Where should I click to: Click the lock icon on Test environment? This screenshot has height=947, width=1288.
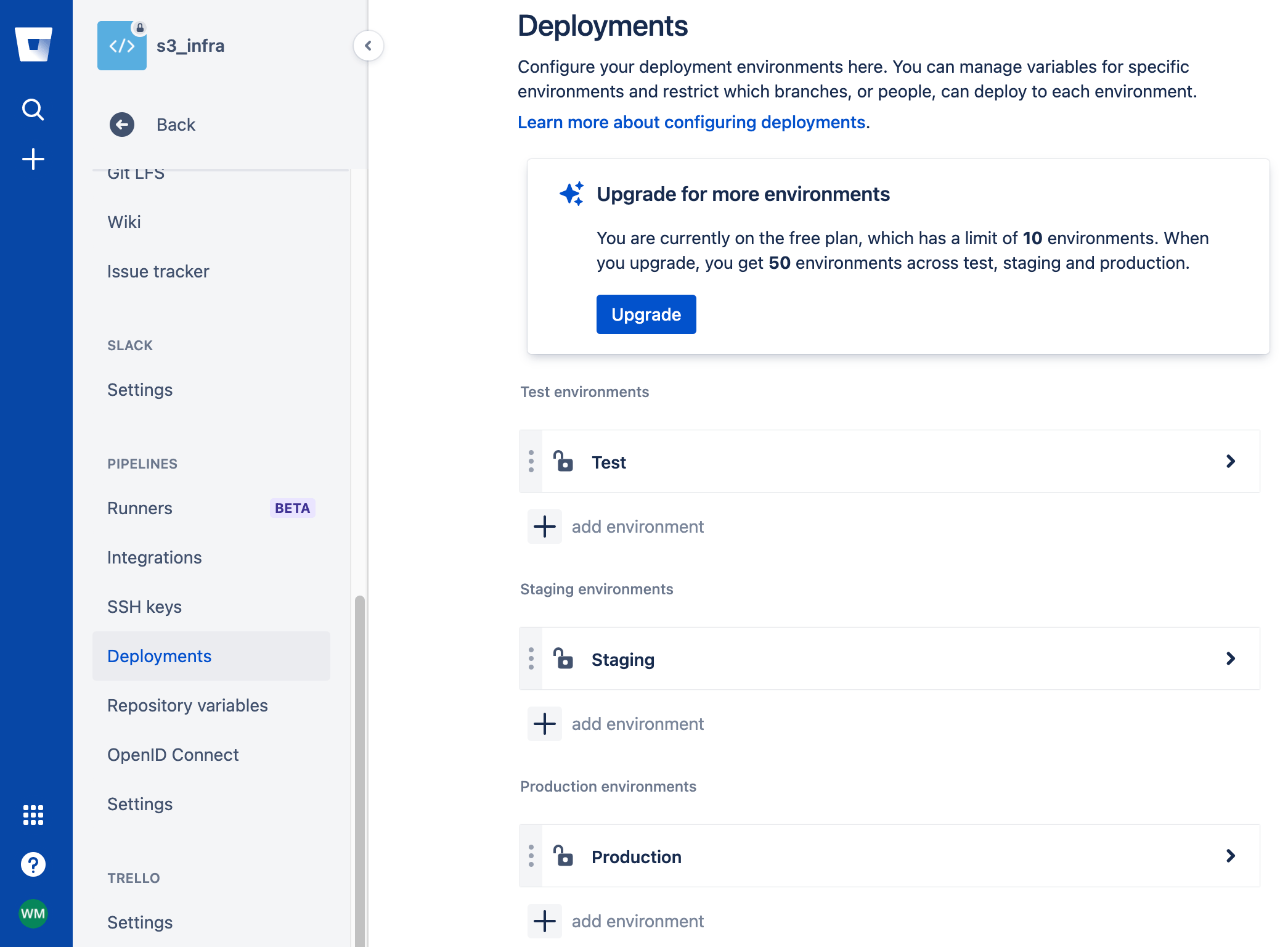[x=564, y=461]
